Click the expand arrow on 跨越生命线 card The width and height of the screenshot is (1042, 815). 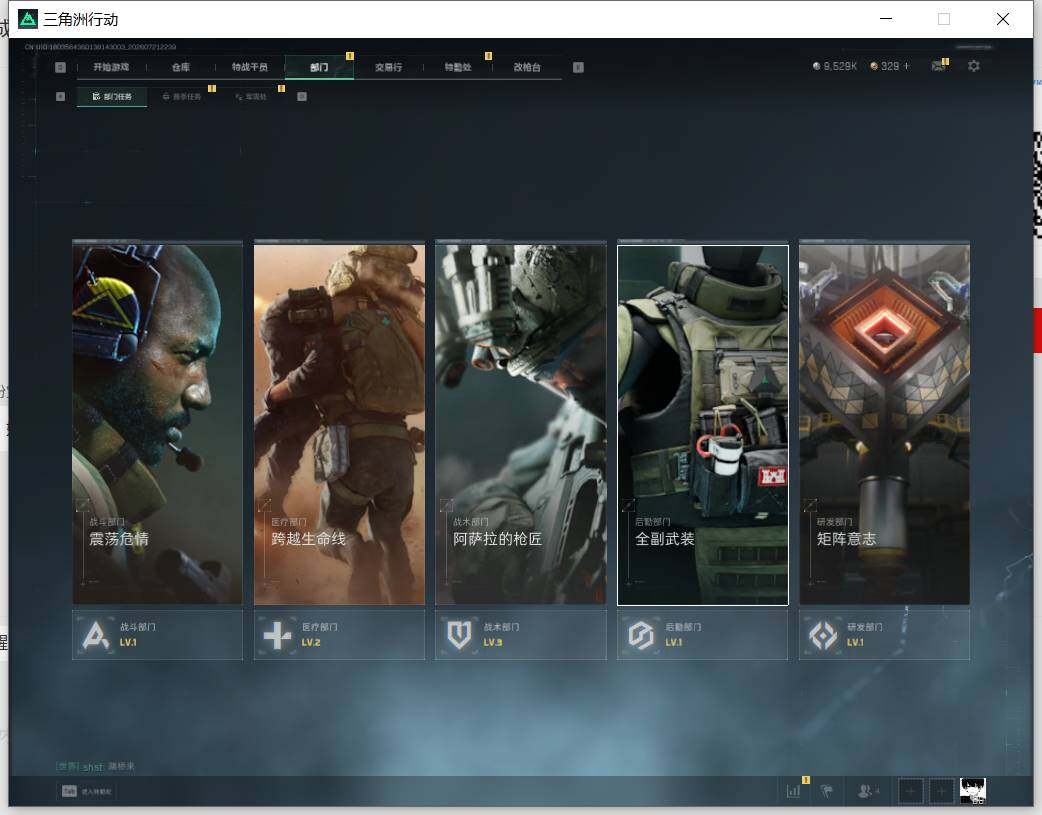264,506
